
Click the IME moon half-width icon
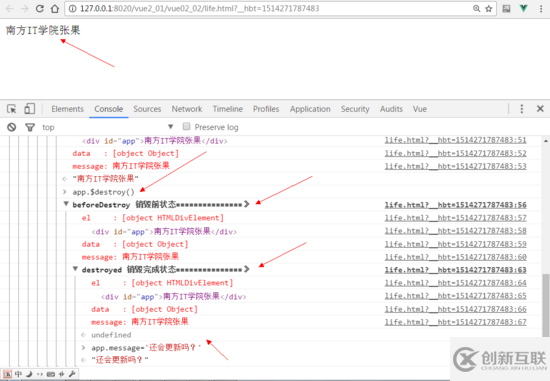29,374
